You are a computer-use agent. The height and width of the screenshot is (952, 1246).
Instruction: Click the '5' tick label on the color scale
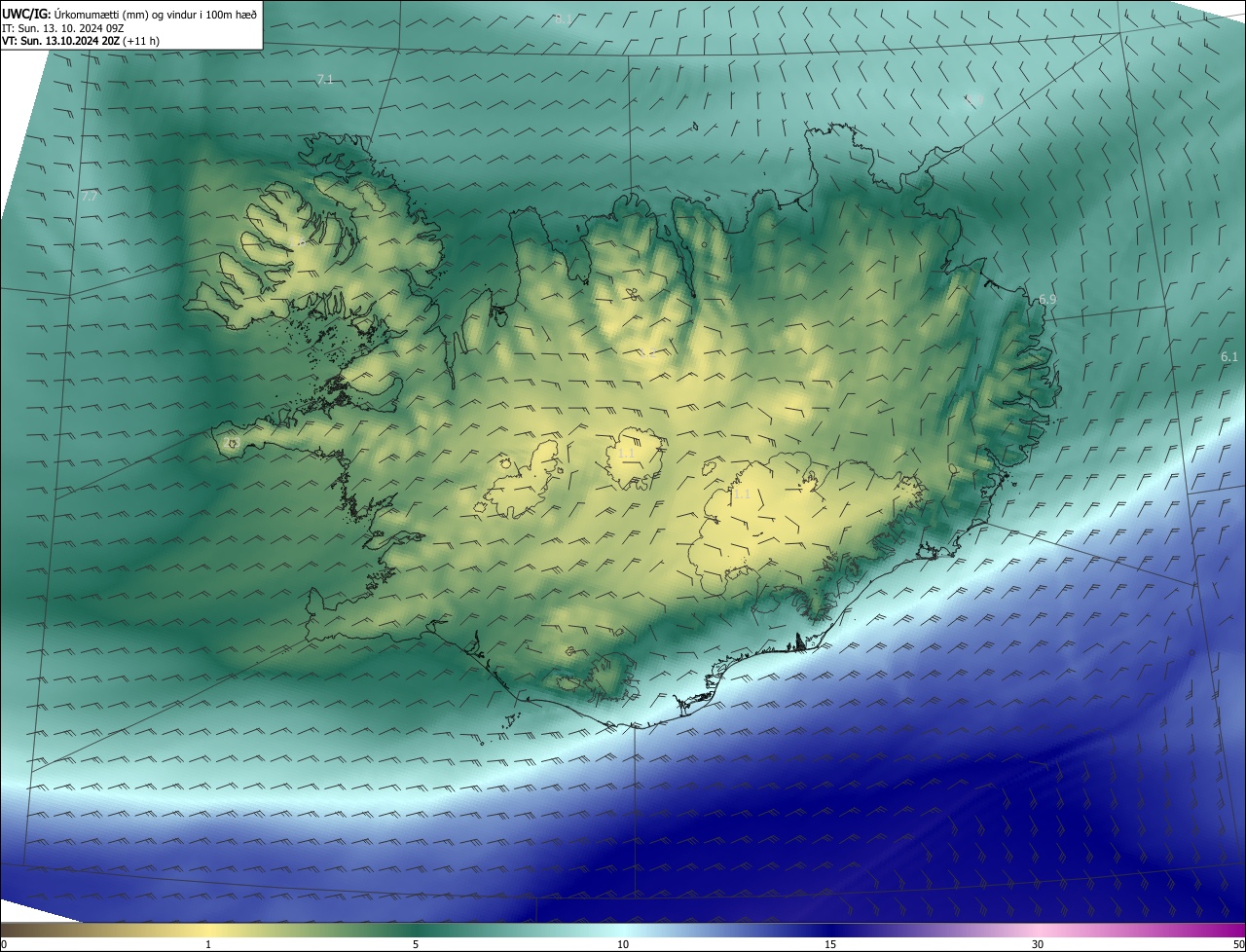tap(416, 944)
